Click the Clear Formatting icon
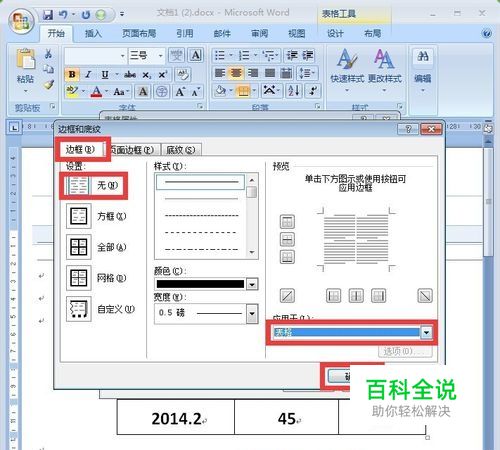500x450 pixels. (183, 74)
